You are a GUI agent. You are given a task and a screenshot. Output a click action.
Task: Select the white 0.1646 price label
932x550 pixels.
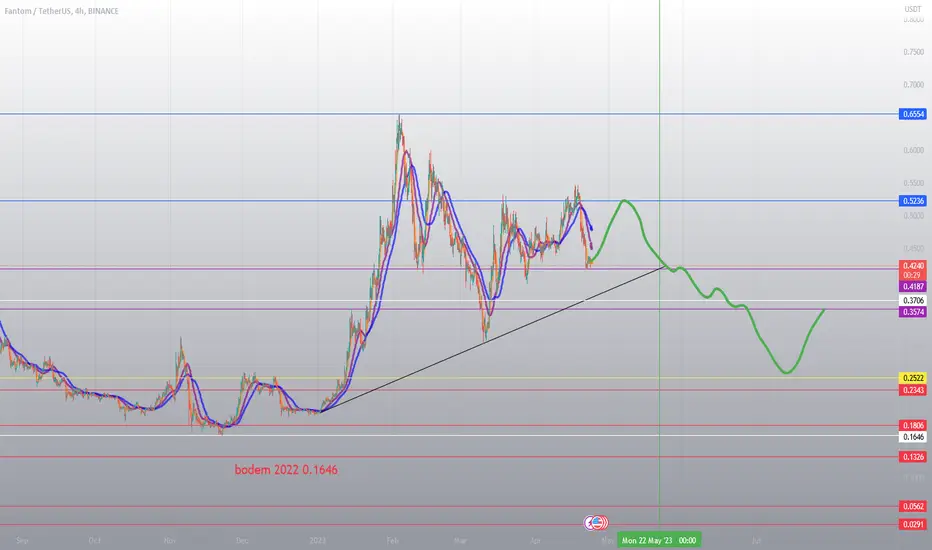pos(913,437)
